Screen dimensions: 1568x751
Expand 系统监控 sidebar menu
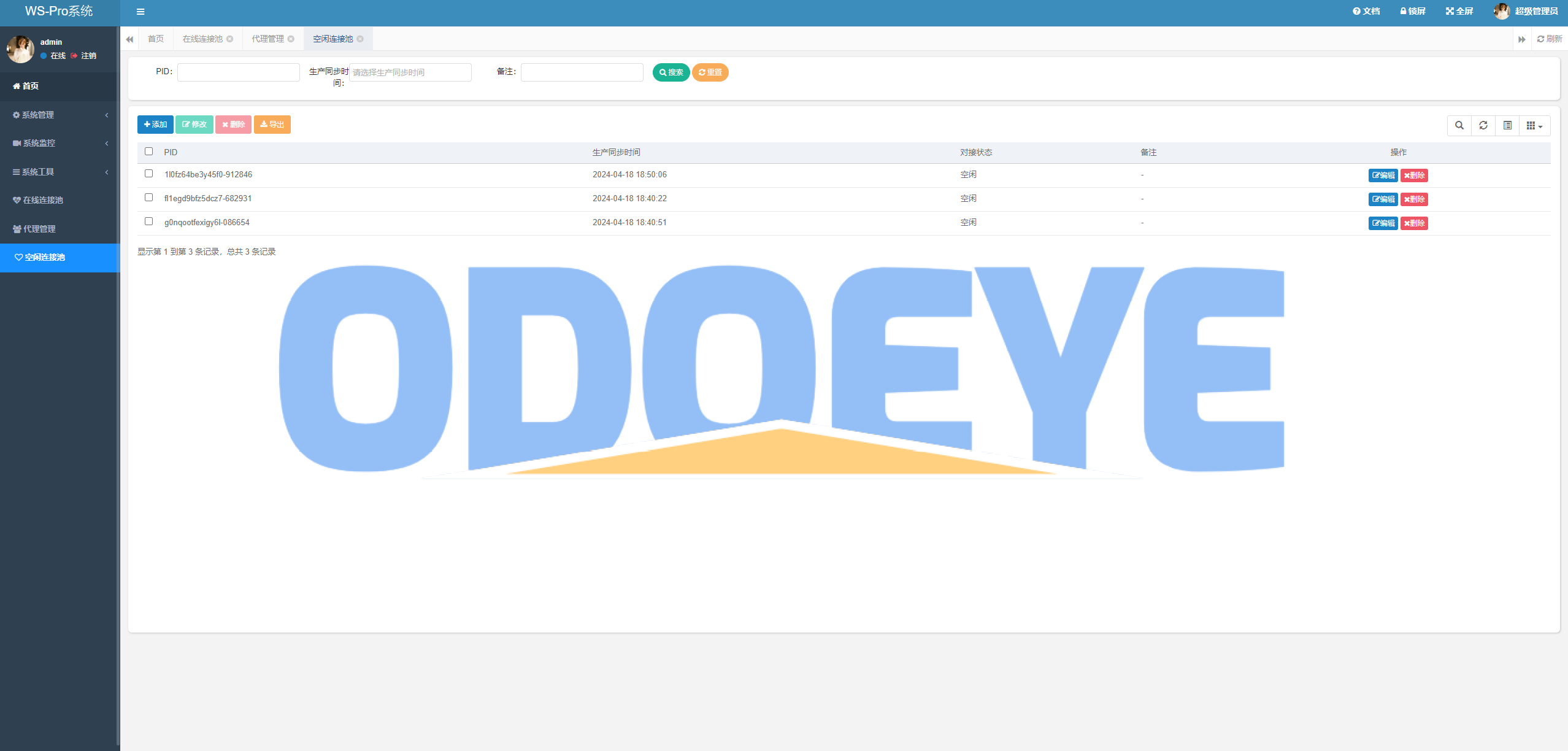click(59, 143)
